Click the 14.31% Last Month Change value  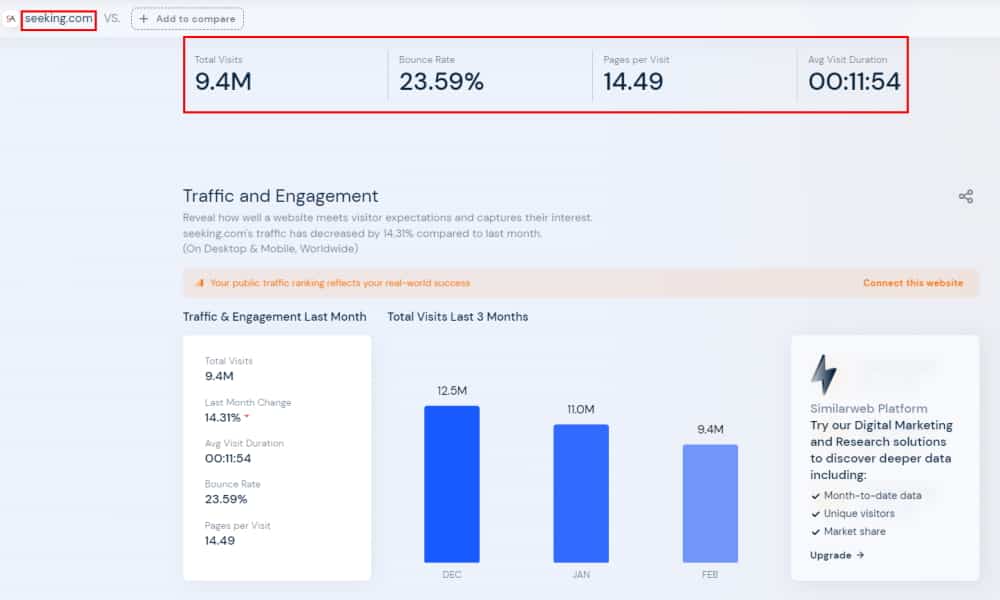pyautogui.click(x=223, y=418)
